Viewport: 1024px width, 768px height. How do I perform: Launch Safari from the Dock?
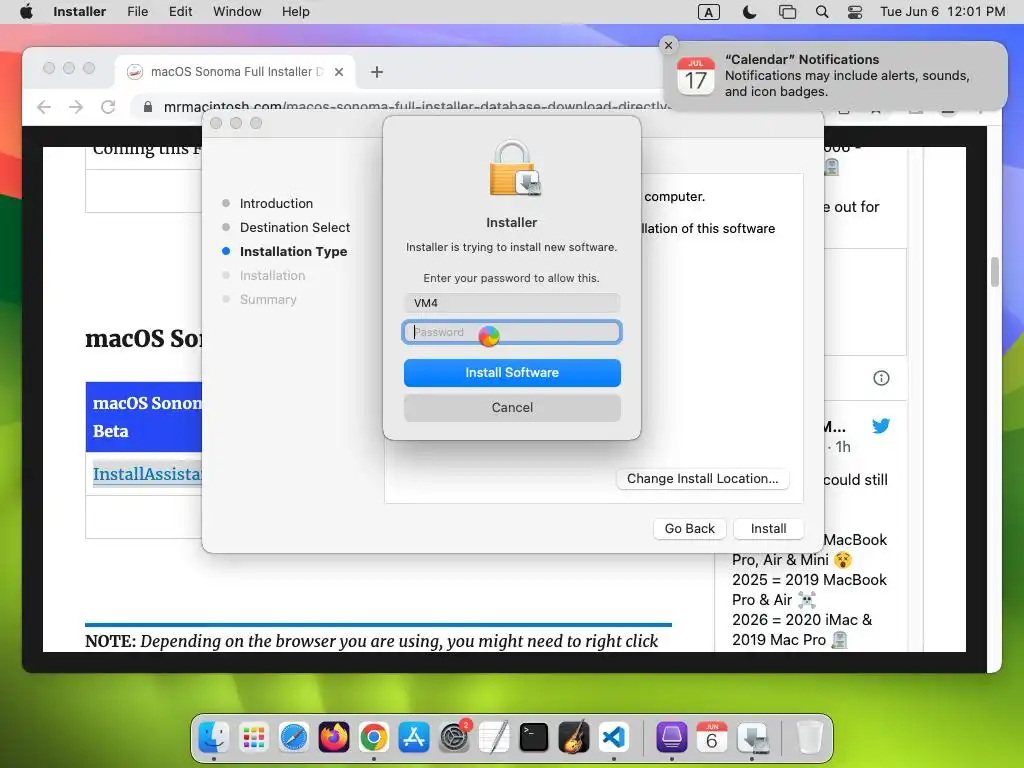coord(294,737)
